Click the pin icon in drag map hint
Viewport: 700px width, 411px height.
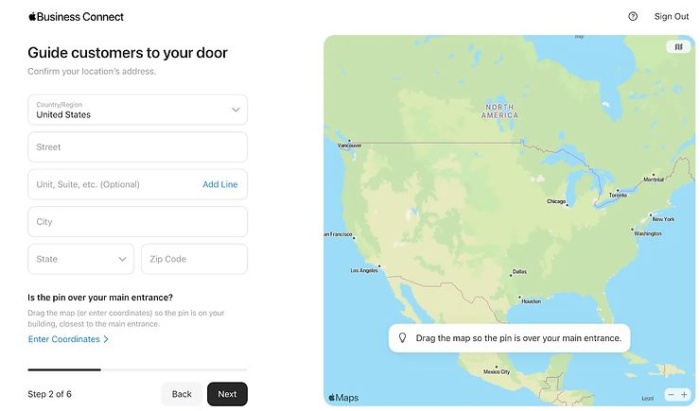coord(402,338)
